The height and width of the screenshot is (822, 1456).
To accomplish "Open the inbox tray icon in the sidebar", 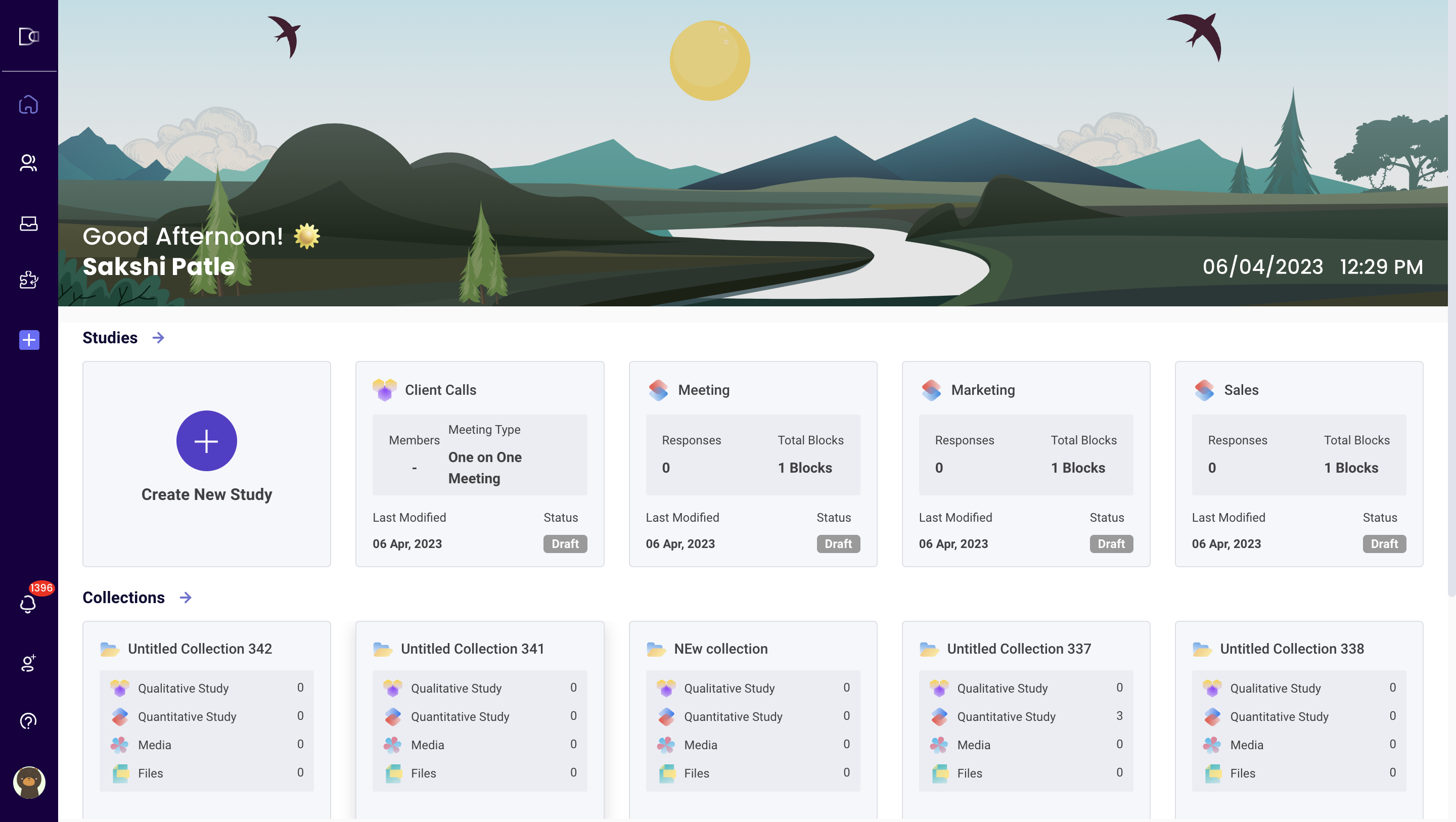I will click(x=28, y=223).
